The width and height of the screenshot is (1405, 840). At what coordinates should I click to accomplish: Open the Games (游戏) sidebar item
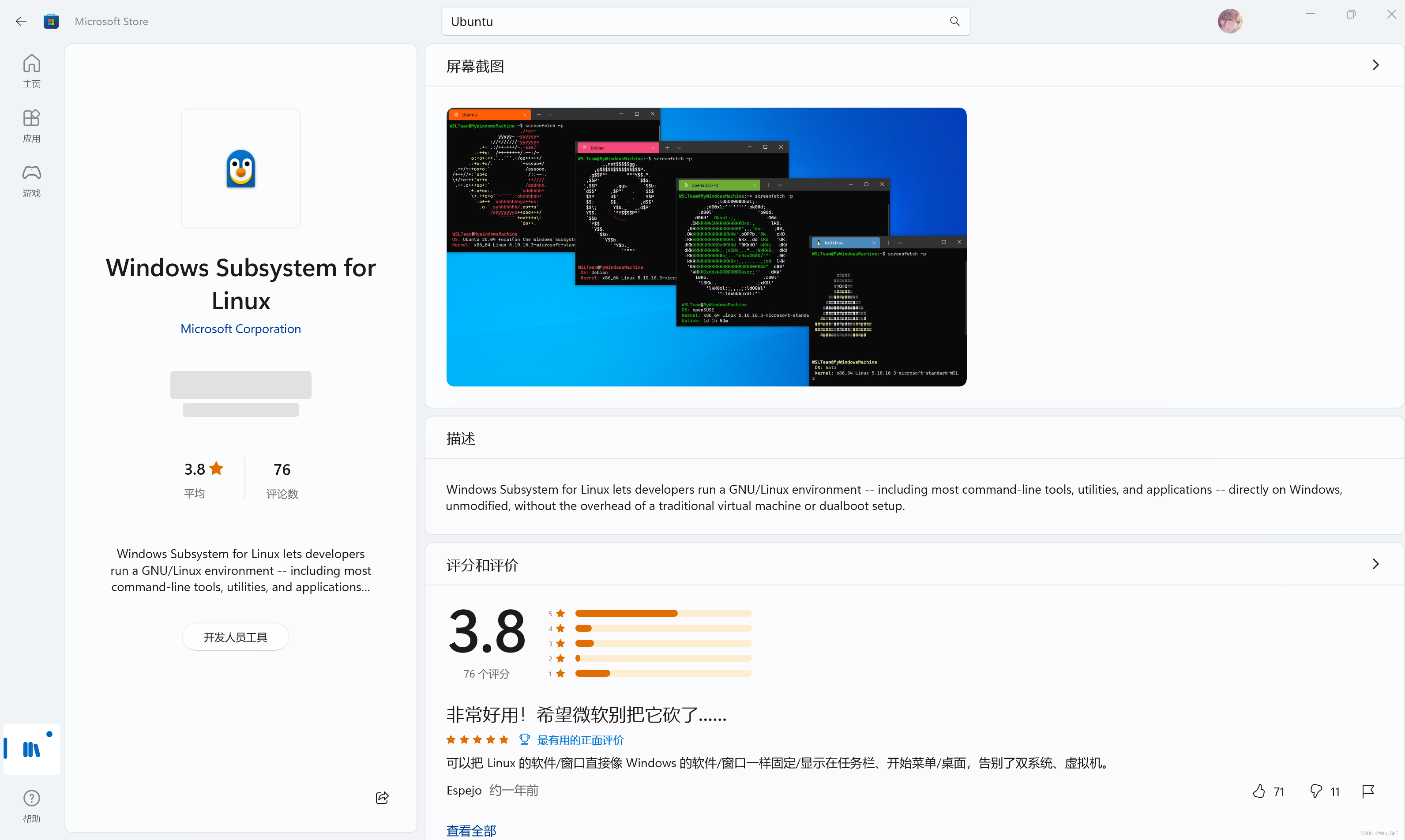point(32,180)
